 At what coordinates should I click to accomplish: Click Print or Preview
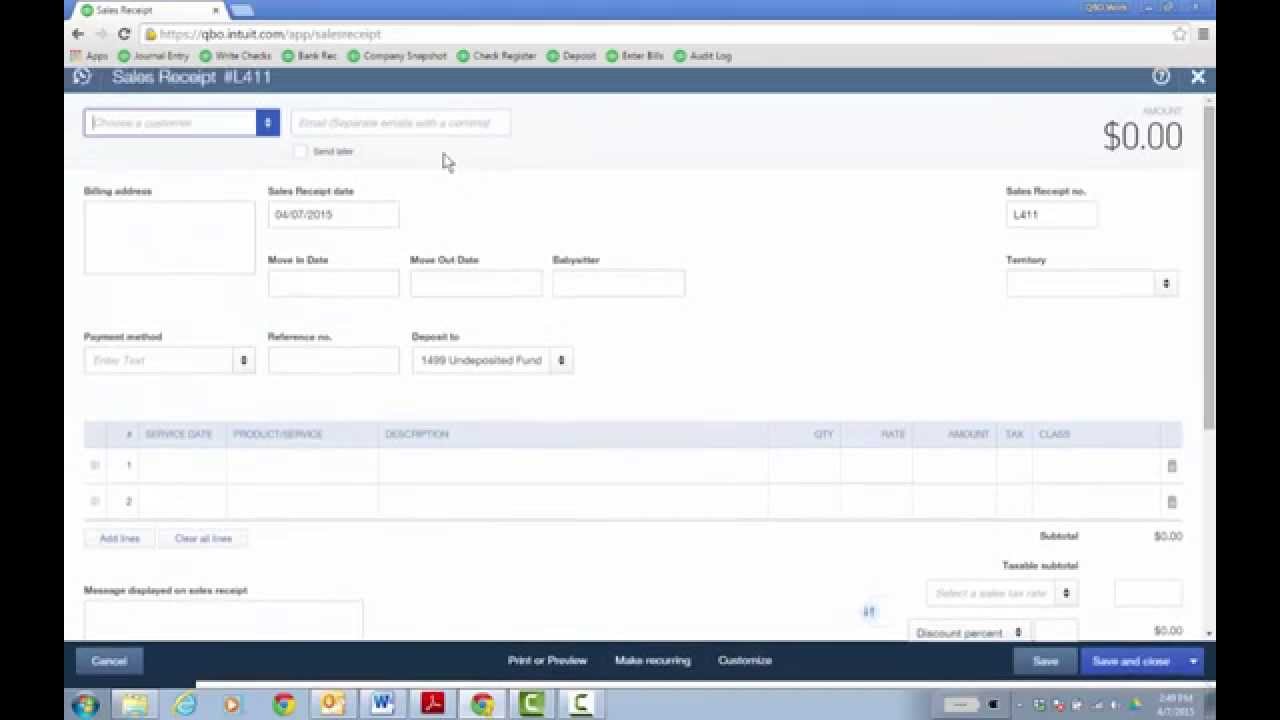547,661
